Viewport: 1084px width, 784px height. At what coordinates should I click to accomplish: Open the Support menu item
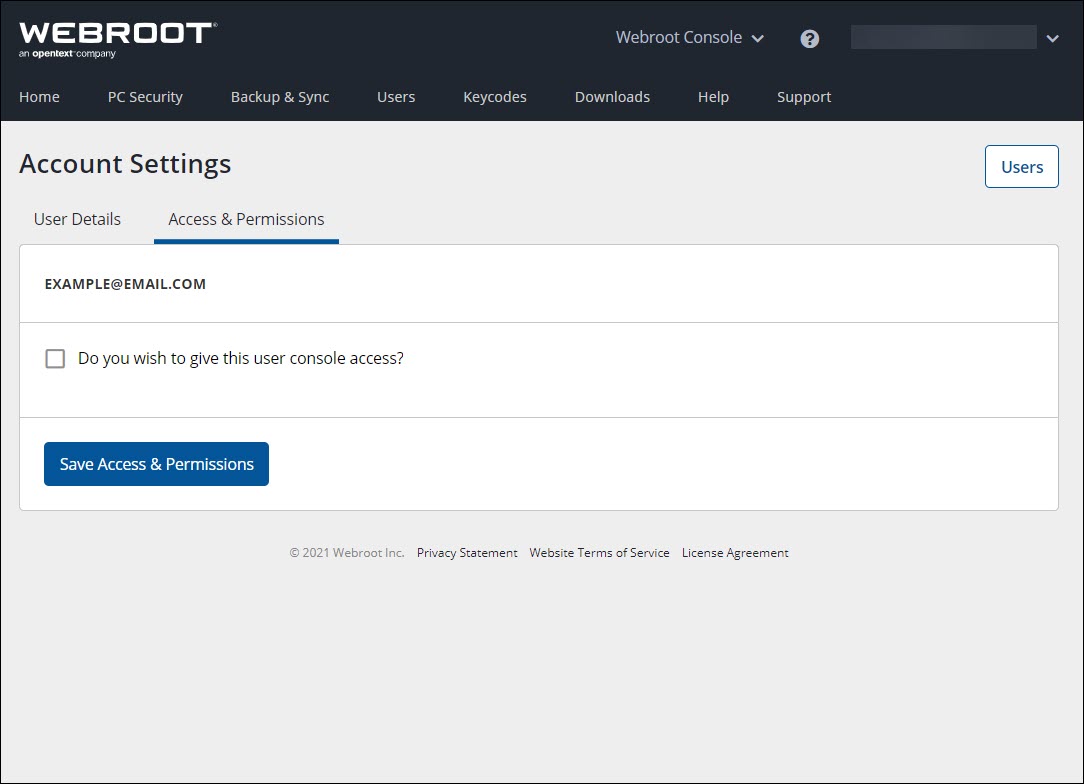pos(804,97)
